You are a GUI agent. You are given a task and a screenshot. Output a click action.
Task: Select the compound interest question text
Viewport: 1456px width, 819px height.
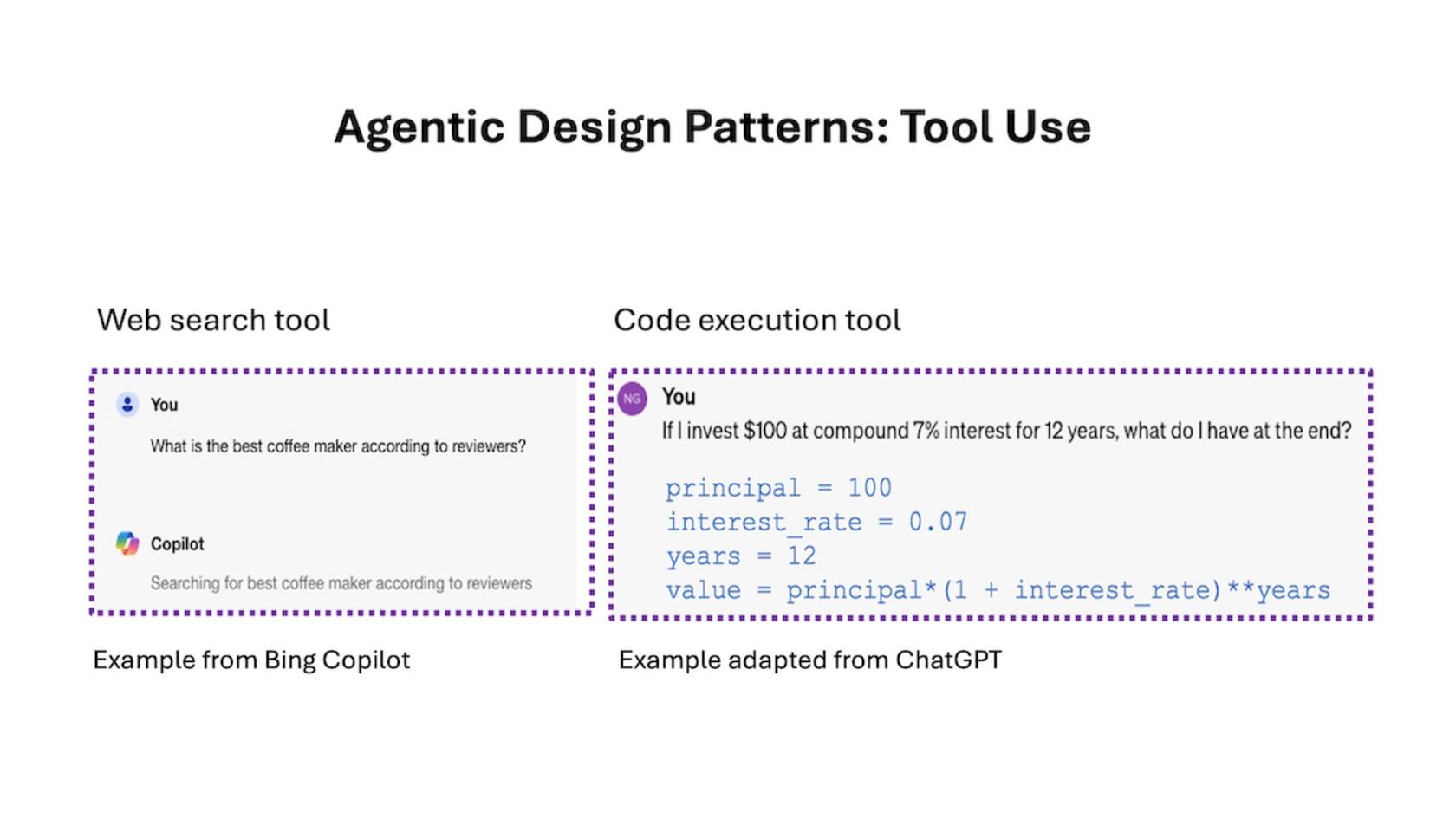[1006, 431]
